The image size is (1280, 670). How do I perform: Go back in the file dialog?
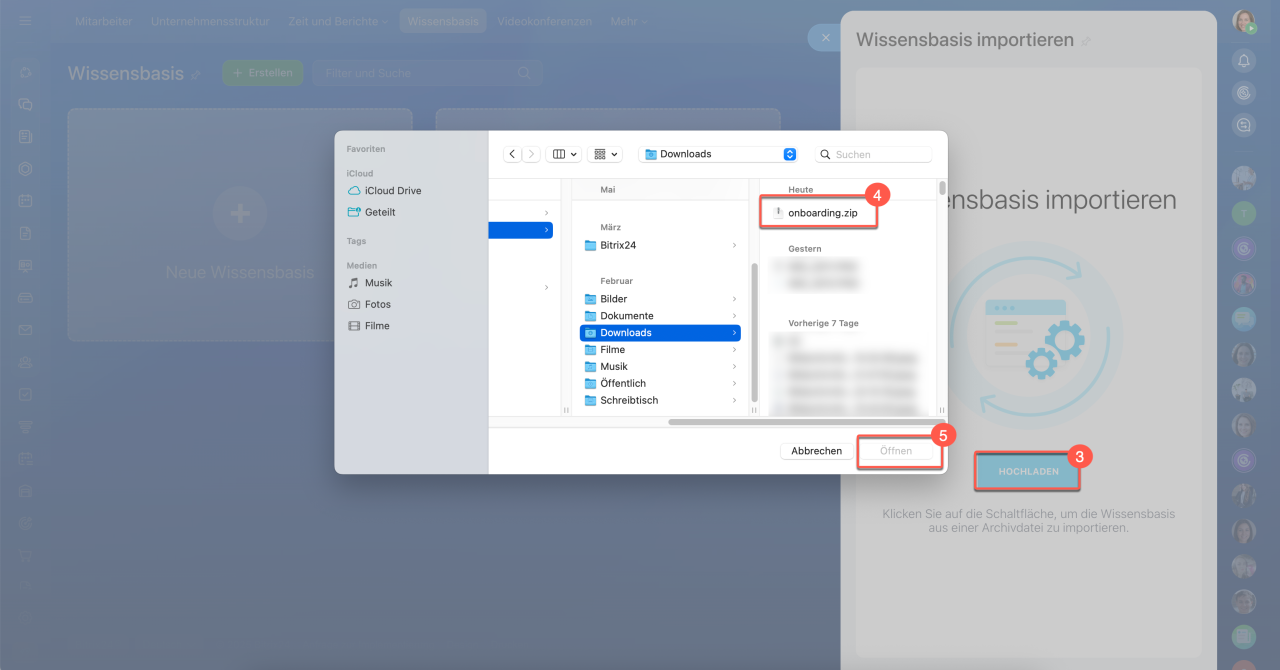pos(513,154)
